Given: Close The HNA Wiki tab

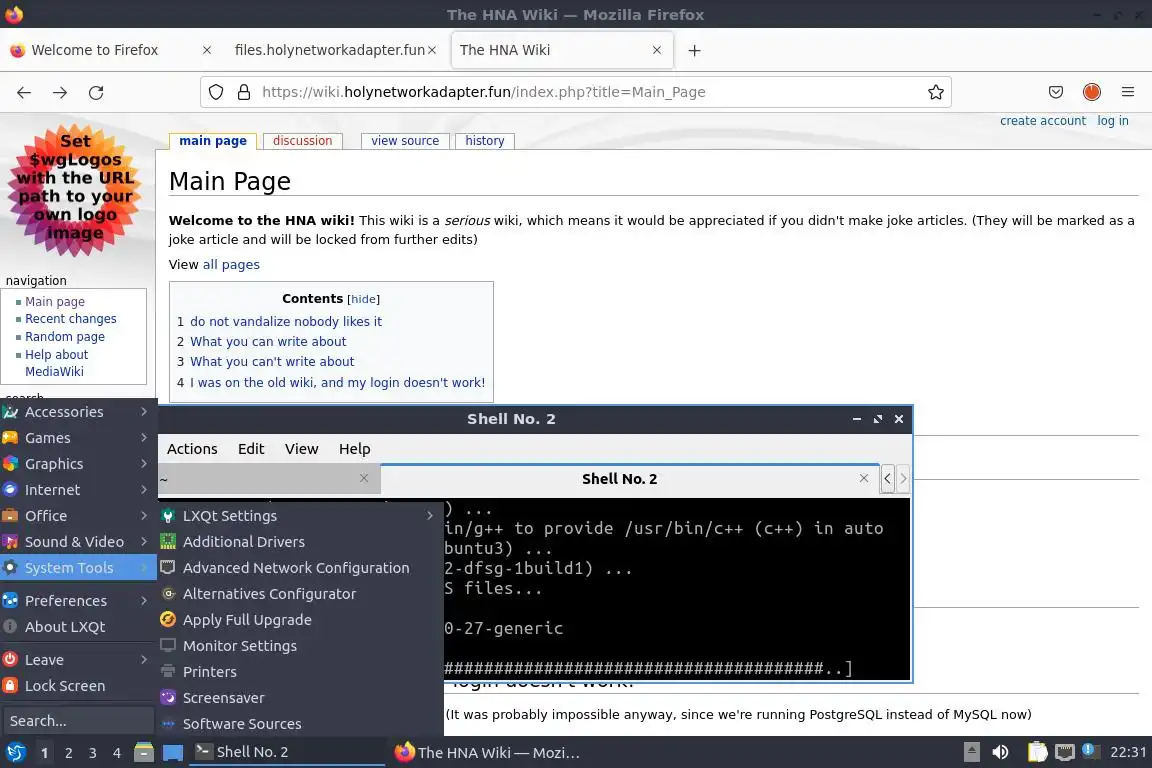Looking at the screenshot, I should coord(657,50).
